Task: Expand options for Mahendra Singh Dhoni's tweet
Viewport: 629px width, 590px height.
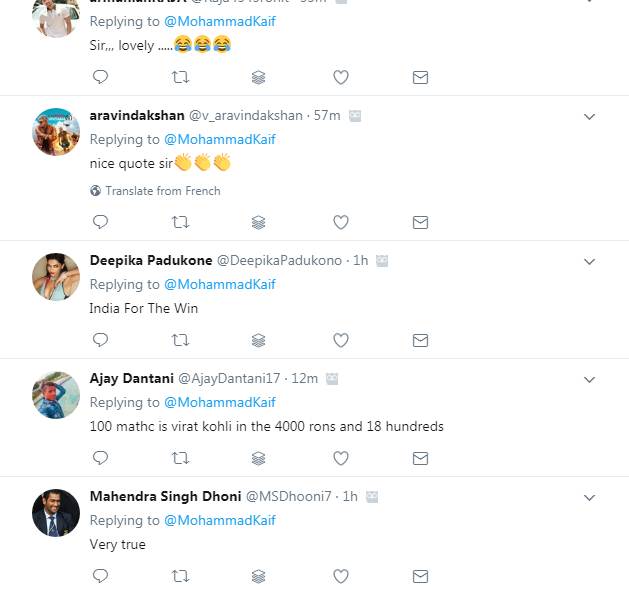Action: (589, 498)
